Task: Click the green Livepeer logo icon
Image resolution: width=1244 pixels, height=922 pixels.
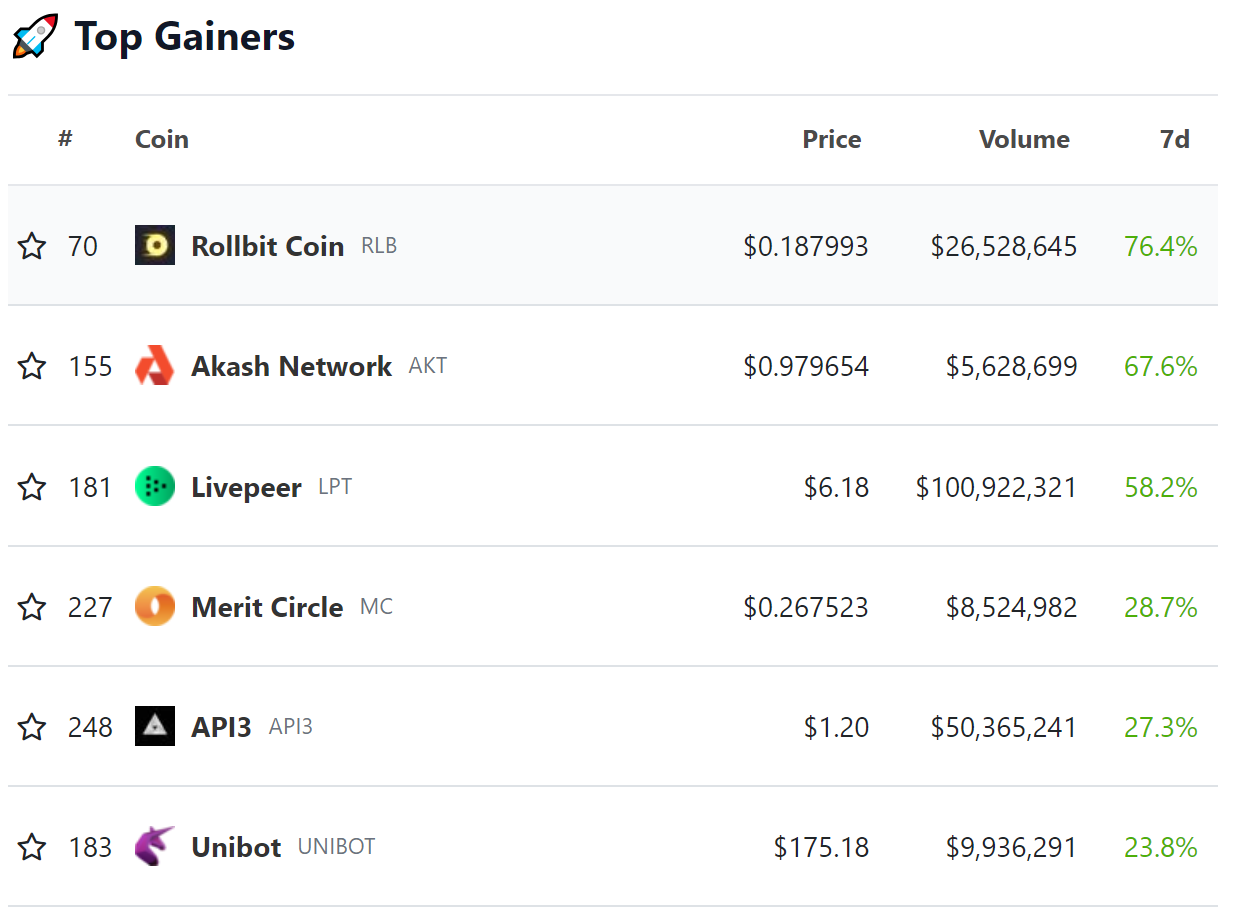Action: point(155,487)
